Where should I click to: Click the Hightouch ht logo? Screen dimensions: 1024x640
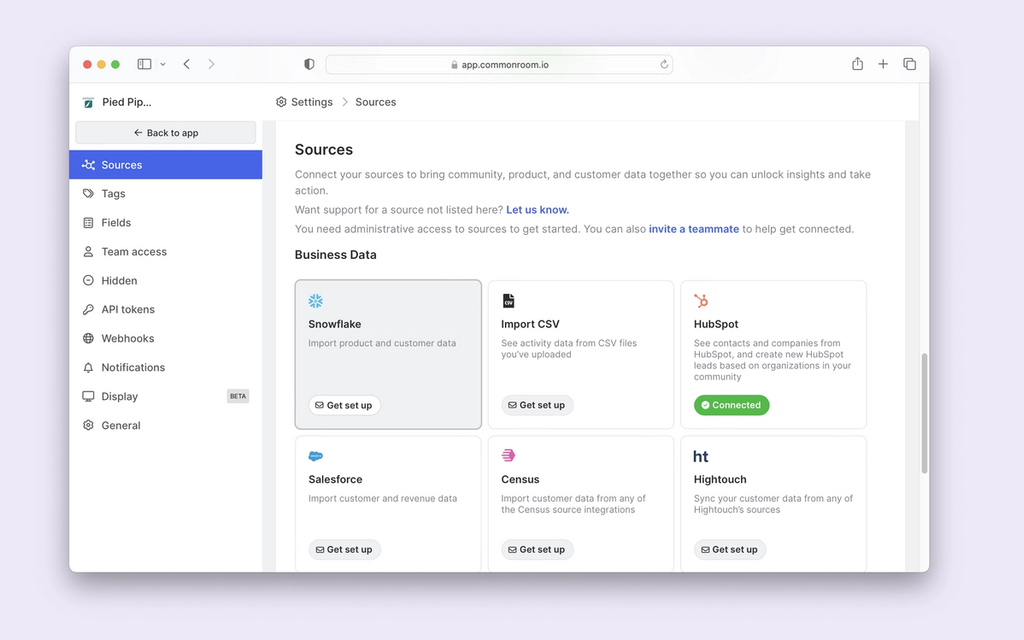(701, 455)
